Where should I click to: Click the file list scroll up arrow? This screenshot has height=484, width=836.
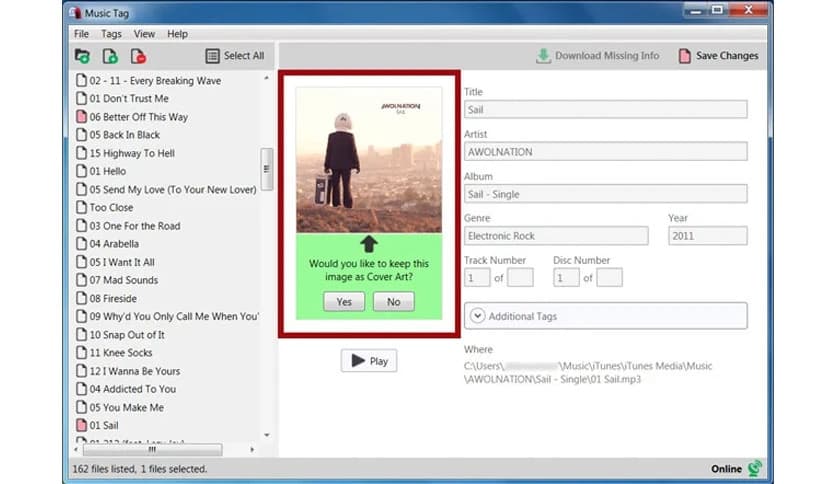tap(267, 78)
